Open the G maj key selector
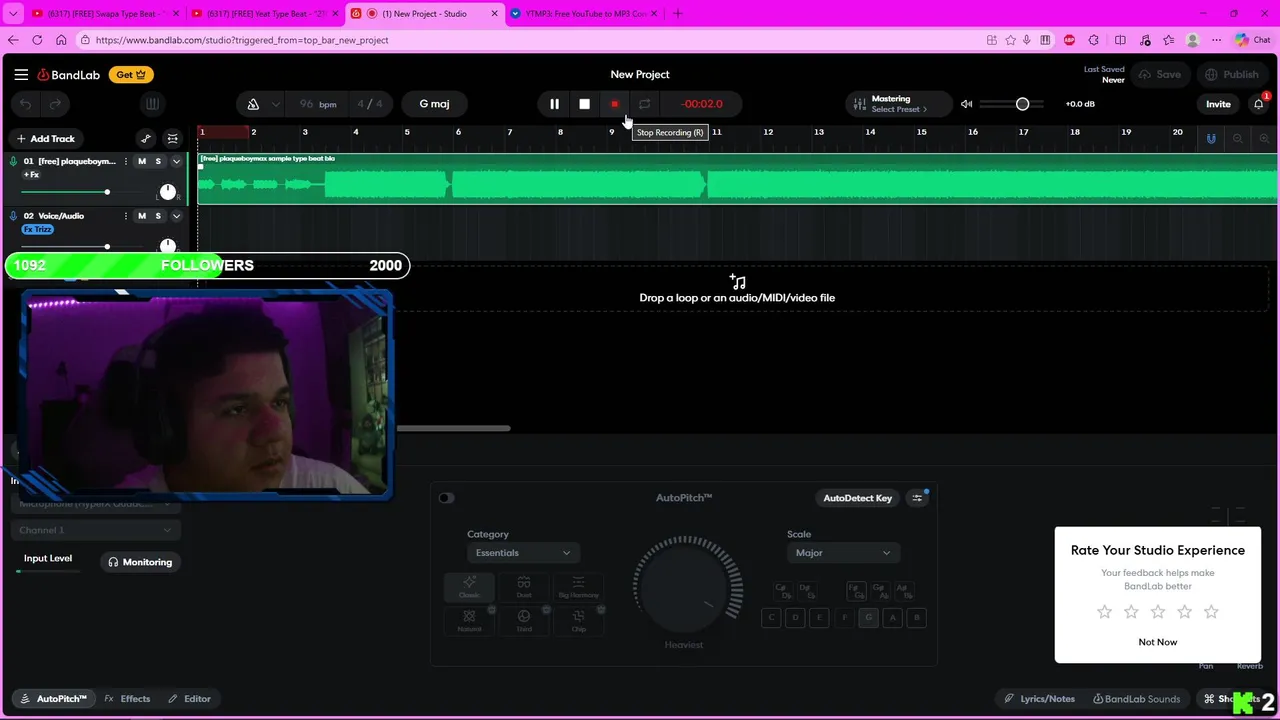This screenshot has height=720, width=1280. (x=434, y=104)
